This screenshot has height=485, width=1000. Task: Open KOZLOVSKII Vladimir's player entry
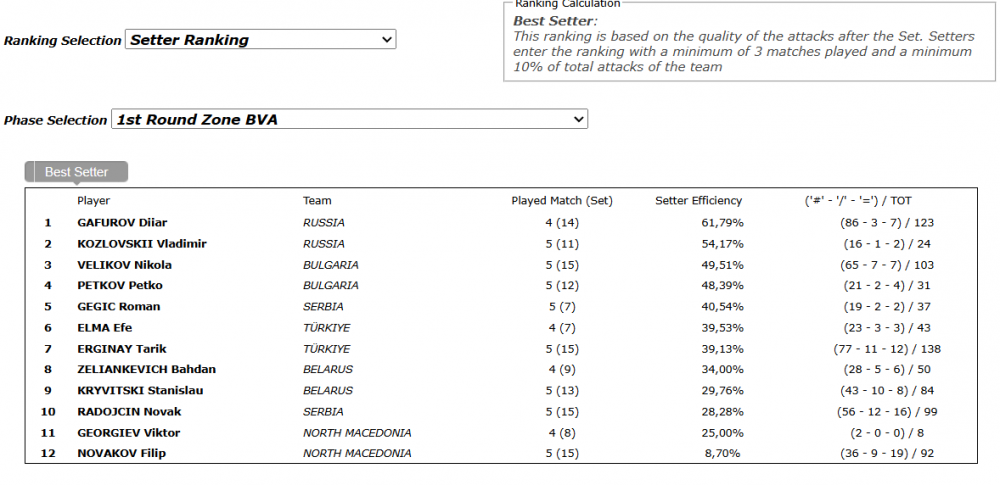pos(142,244)
